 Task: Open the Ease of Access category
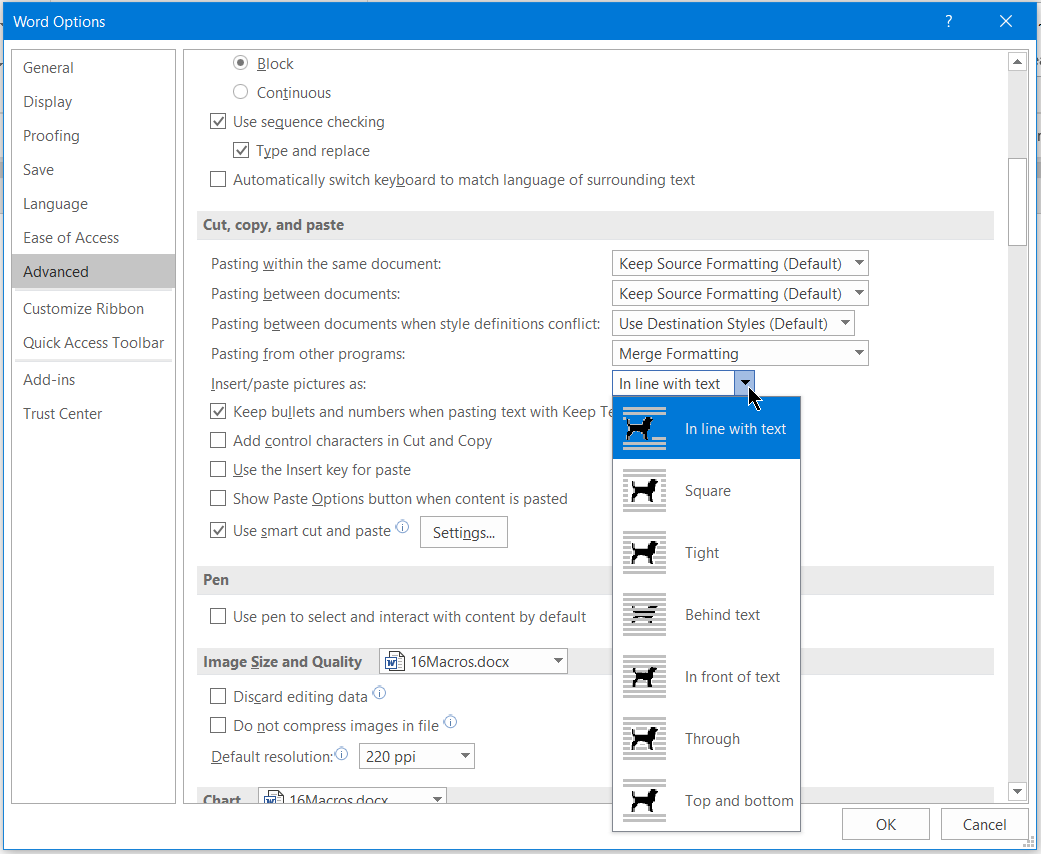(94, 238)
